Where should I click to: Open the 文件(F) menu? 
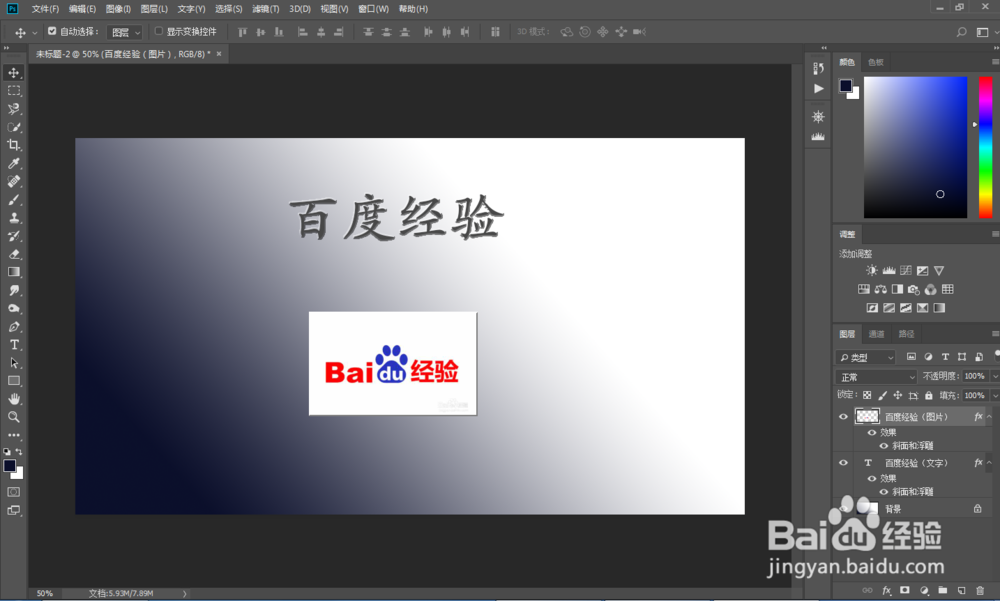tap(45, 9)
